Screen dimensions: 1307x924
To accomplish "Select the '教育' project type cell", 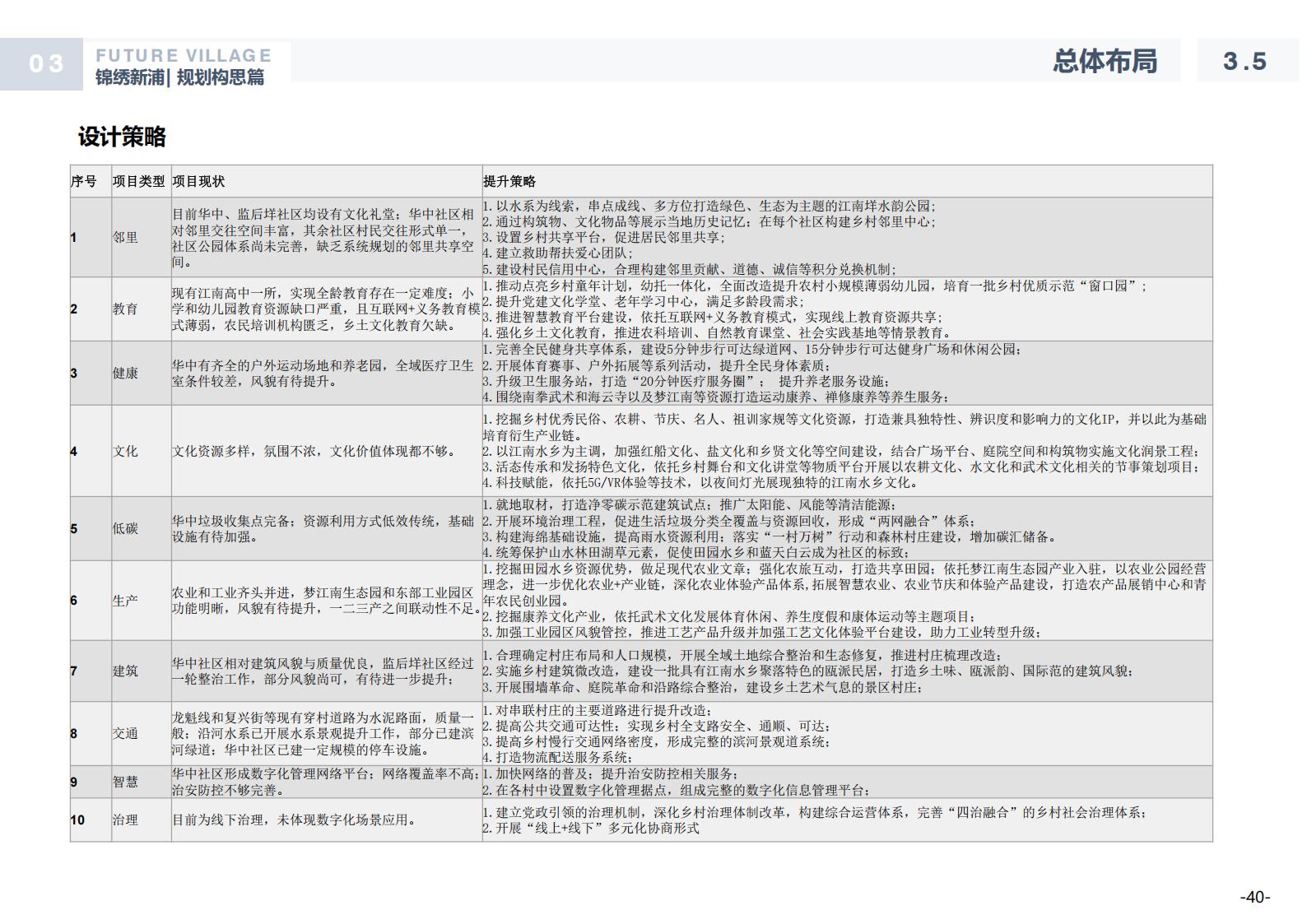I will pos(126,309).
